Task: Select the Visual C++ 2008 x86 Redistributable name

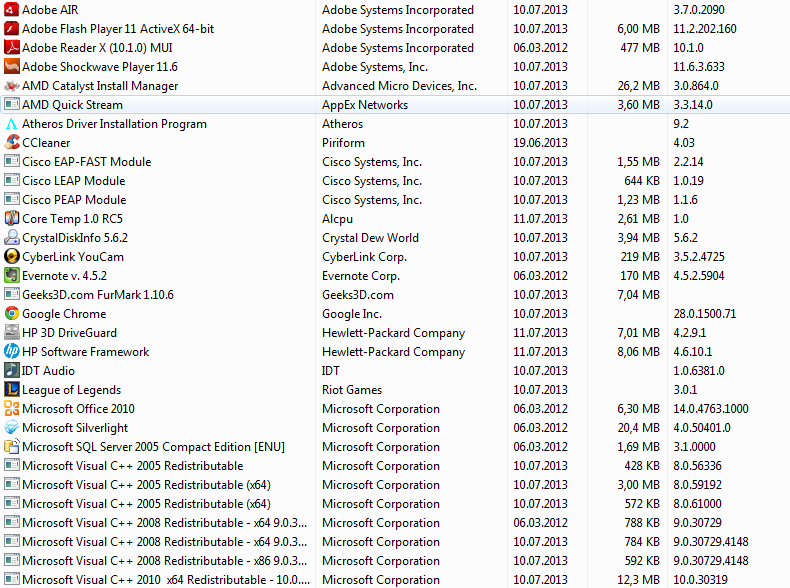Action: (164, 561)
